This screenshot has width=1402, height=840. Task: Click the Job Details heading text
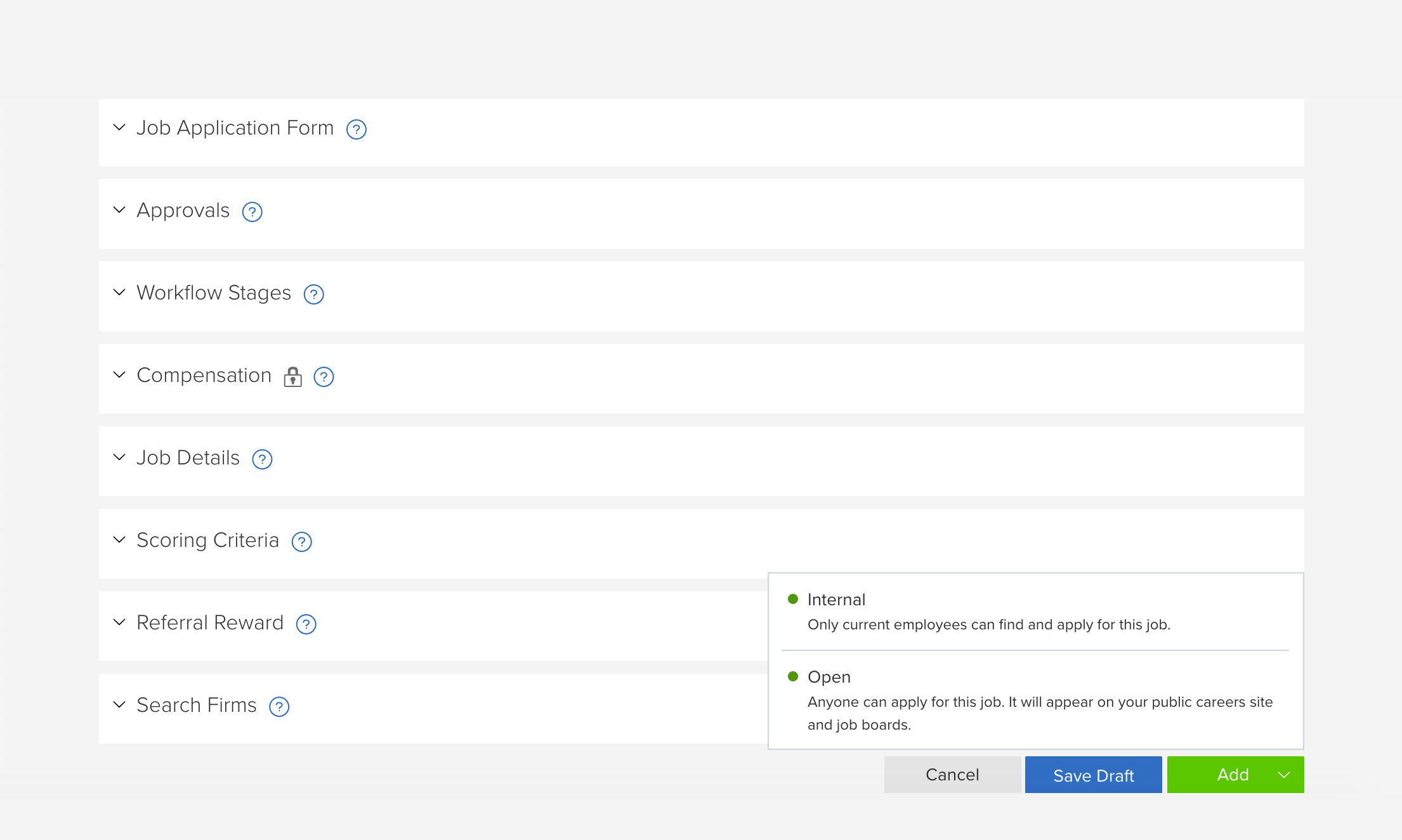(x=188, y=458)
